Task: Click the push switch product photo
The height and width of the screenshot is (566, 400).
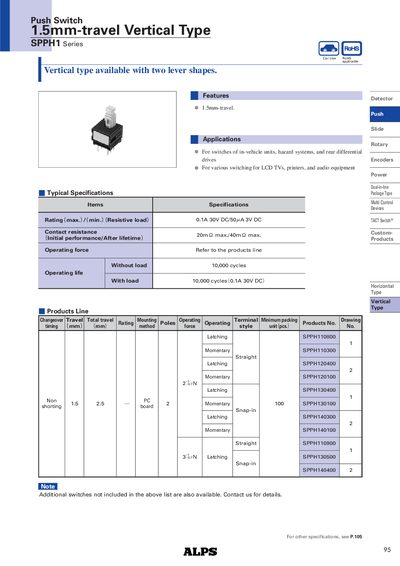Action: 107,129
